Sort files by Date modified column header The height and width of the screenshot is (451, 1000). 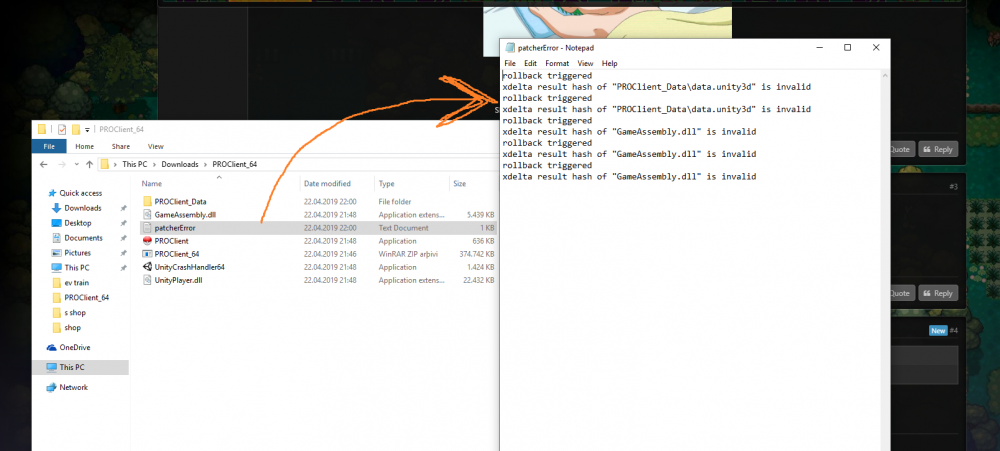(327, 184)
